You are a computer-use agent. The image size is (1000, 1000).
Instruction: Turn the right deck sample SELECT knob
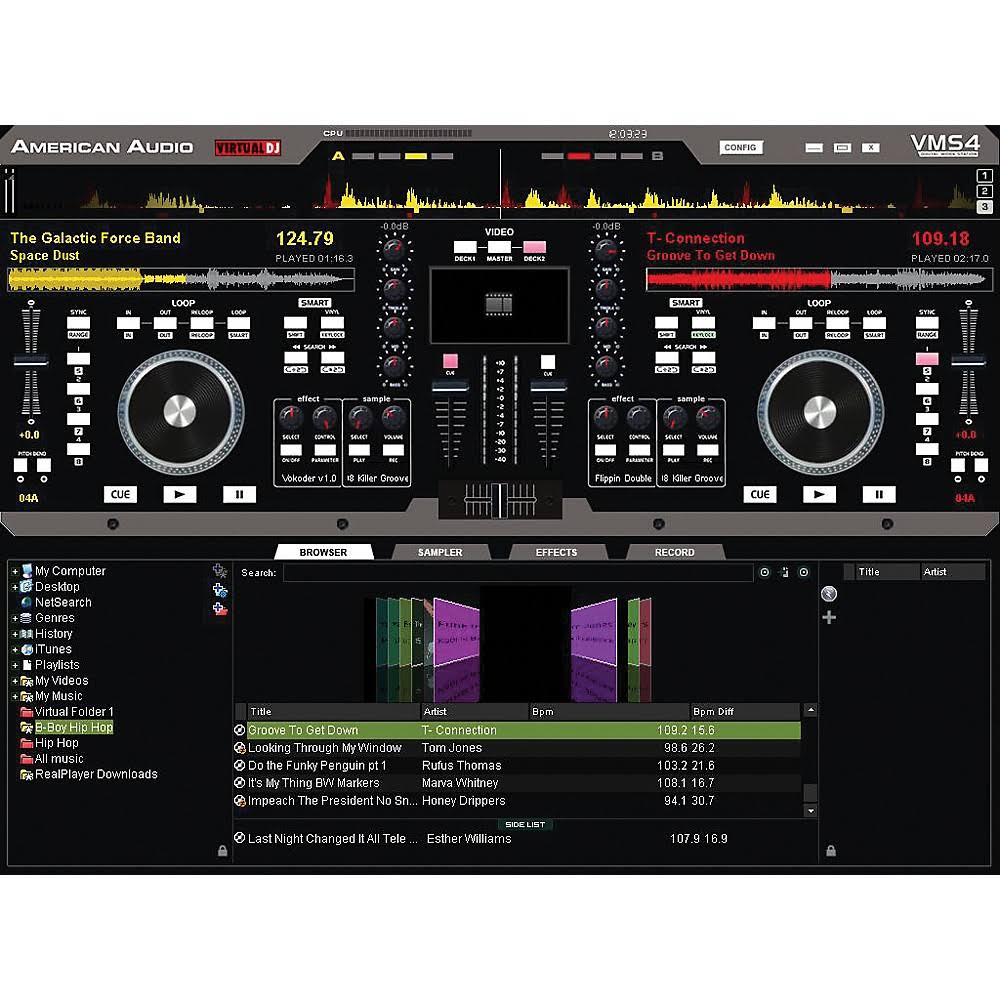pos(673,418)
